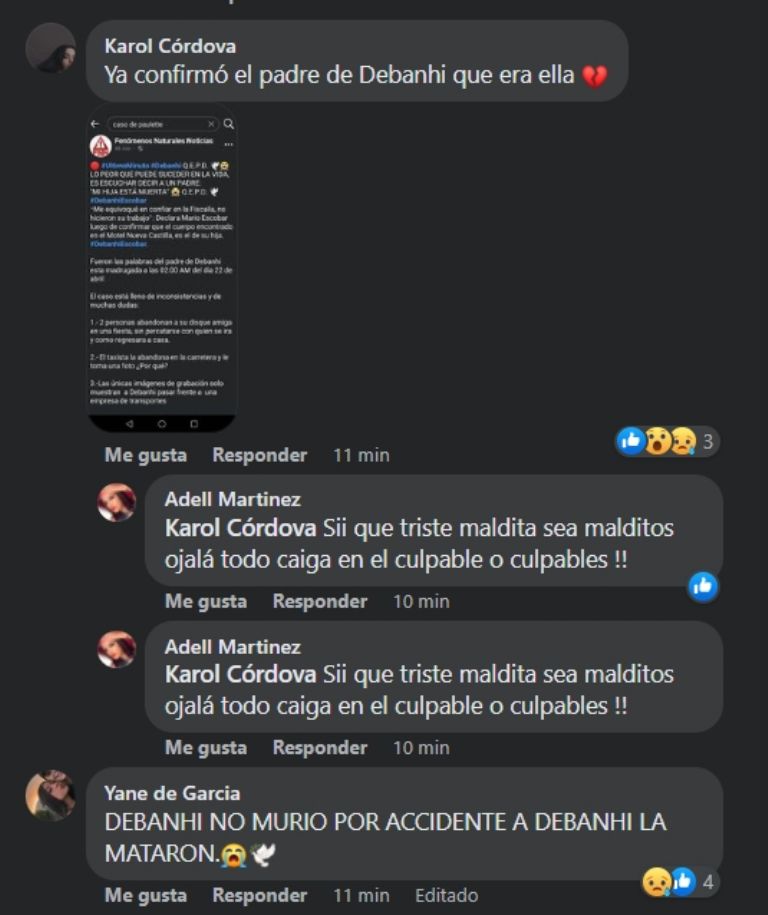
Task: Open Yane de Garcia's name link
Action: point(172,793)
